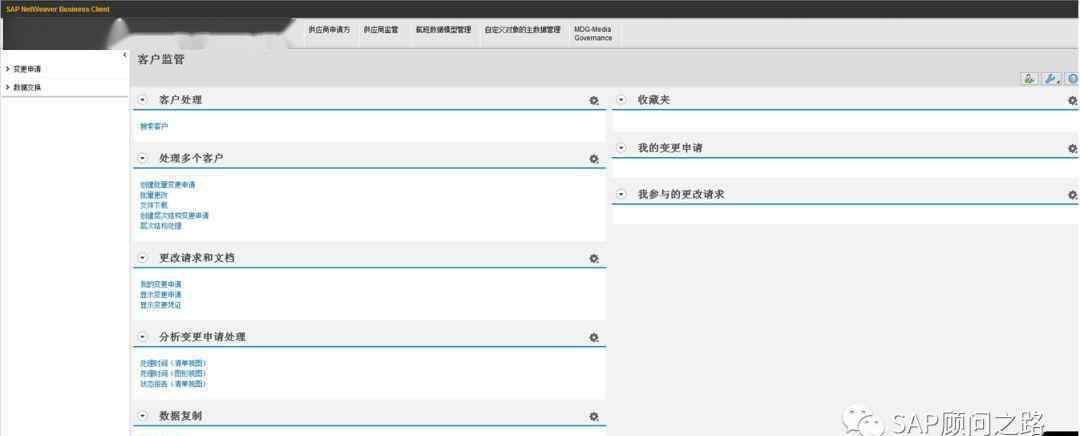The height and width of the screenshot is (436, 1080).
Task: Click the 客户监管 page heading
Action: point(161,60)
